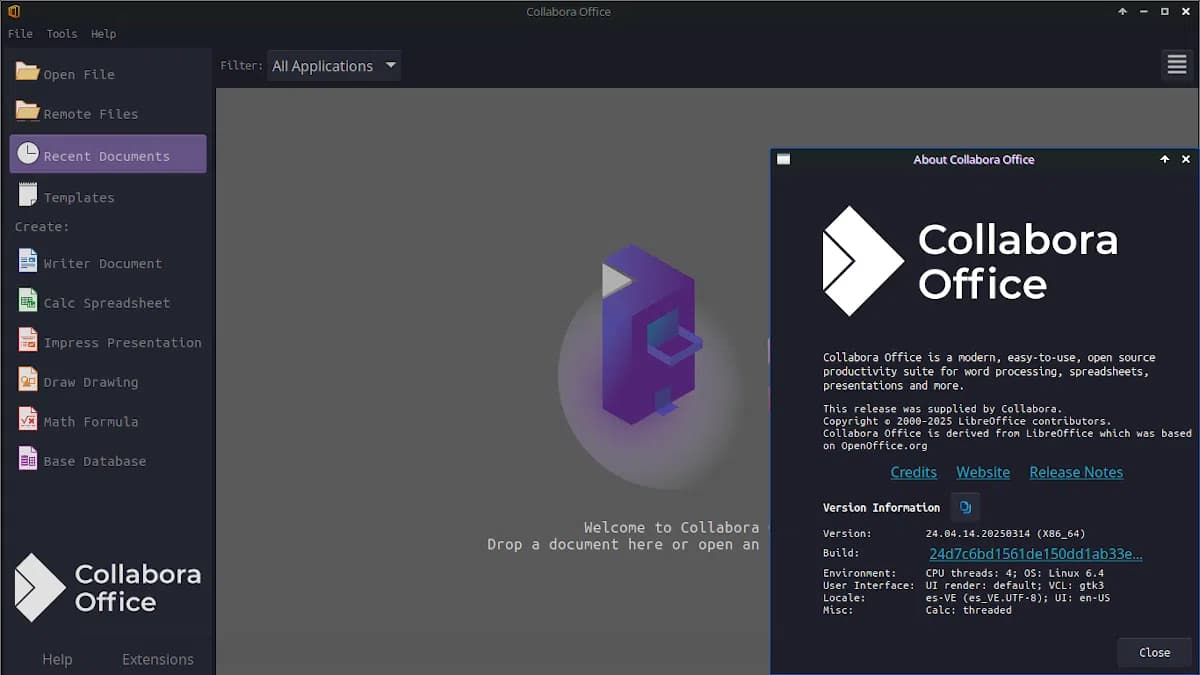Click the Recent Documents clock icon
This screenshot has width=1200, height=675.
pyautogui.click(x=27, y=154)
